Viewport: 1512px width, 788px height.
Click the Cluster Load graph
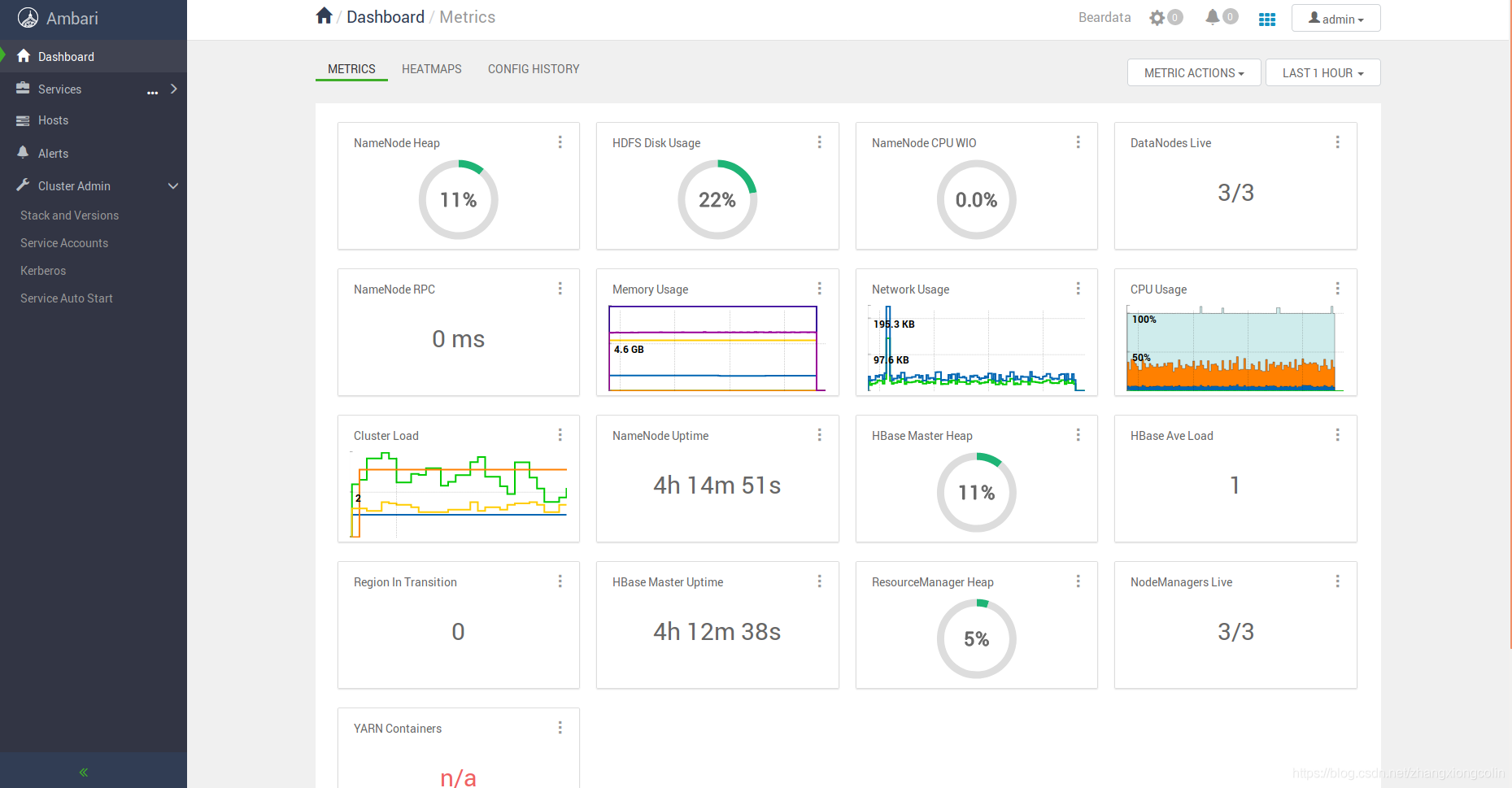458,494
